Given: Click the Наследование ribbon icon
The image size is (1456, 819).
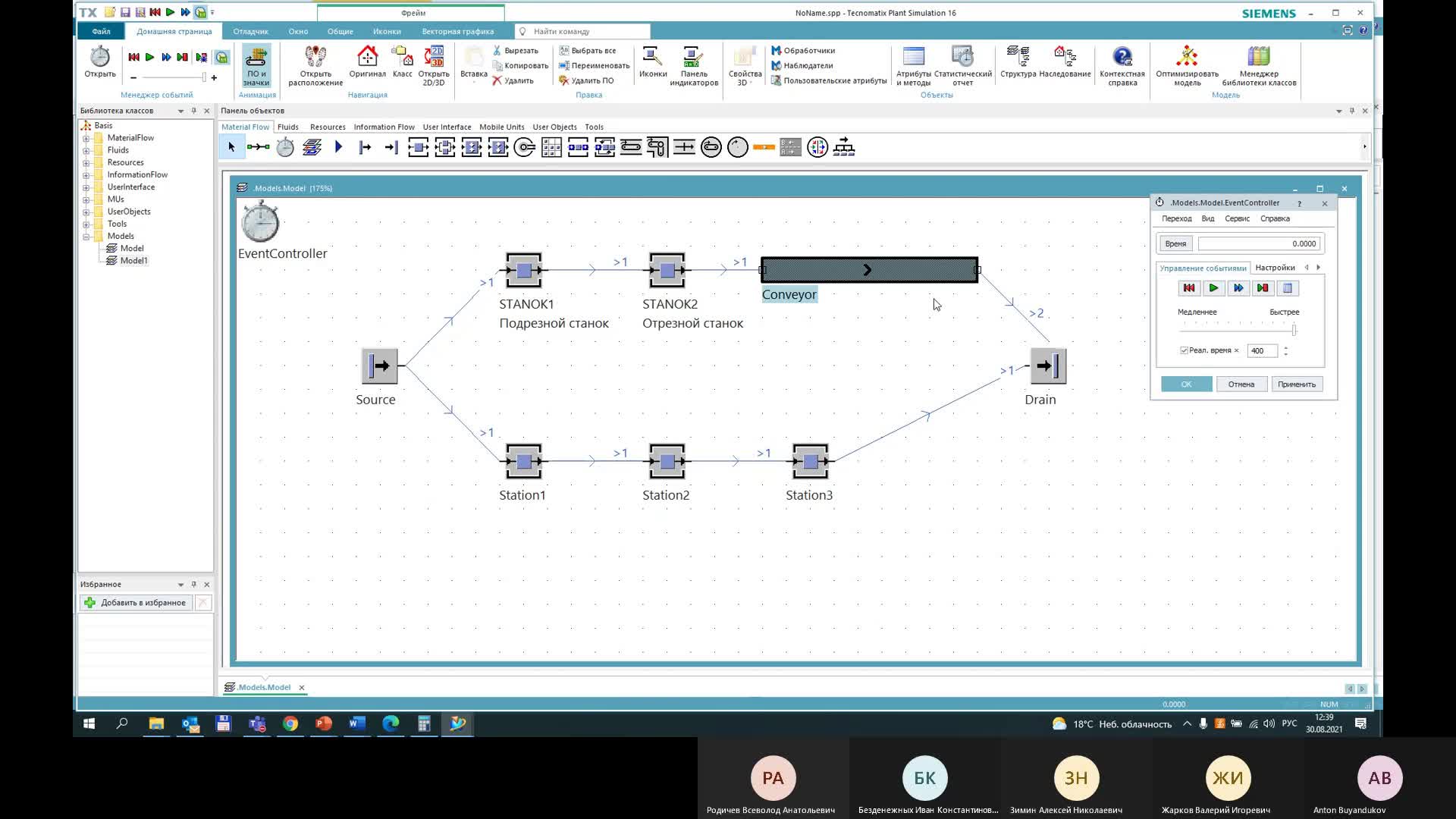Looking at the screenshot, I should point(1065,62).
